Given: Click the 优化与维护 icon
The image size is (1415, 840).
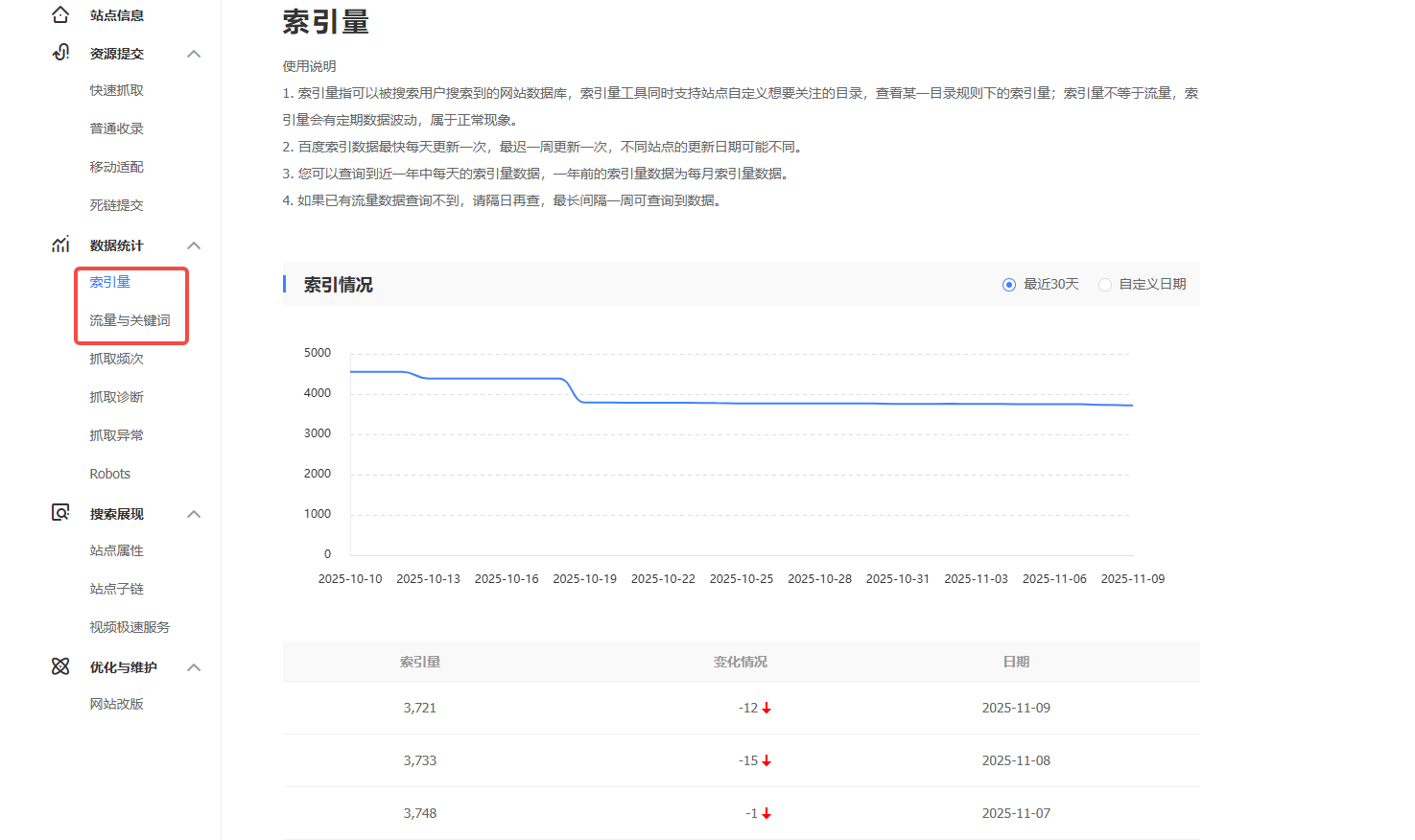Looking at the screenshot, I should point(60,666).
